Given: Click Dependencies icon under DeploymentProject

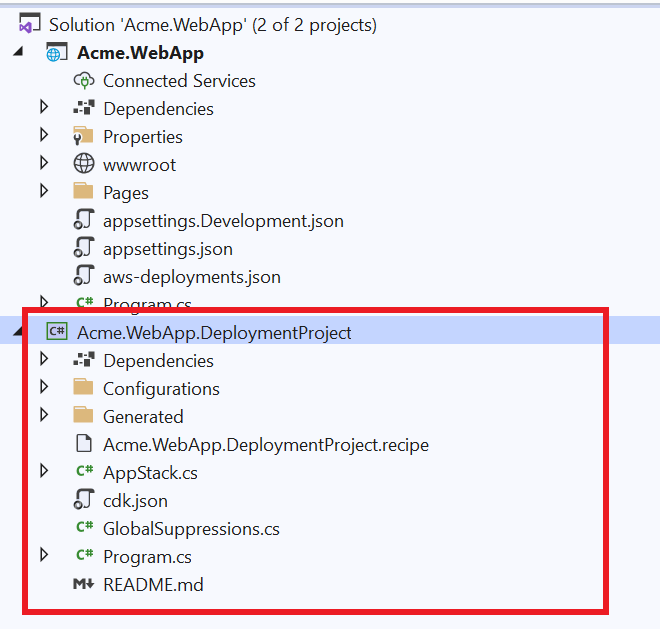Looking at the screenshot, I should pos(84,360).
